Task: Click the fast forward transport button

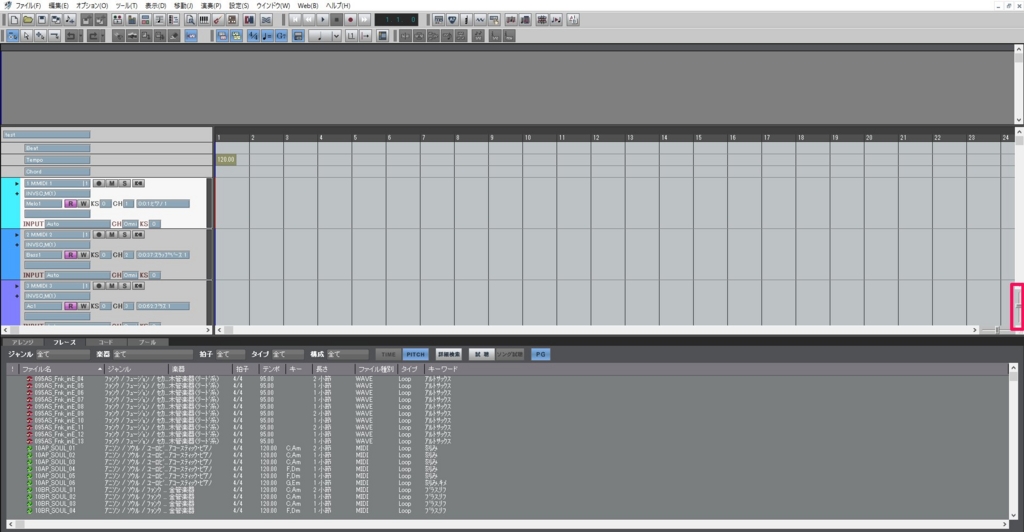Action: pyautogui.click(x=364, y=20)
